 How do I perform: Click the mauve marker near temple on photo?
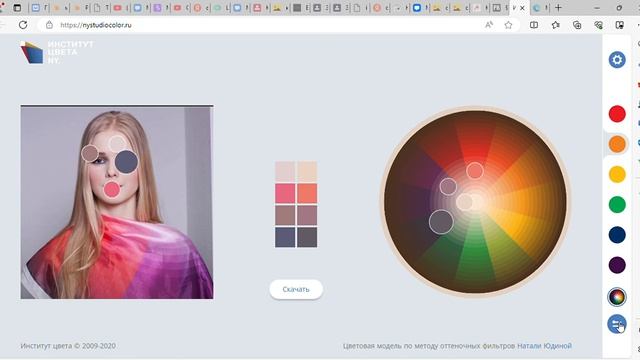pos(90,153)
